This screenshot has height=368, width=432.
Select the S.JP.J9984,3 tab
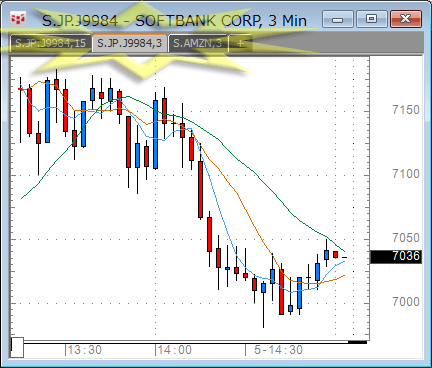(x=130, y=43)
